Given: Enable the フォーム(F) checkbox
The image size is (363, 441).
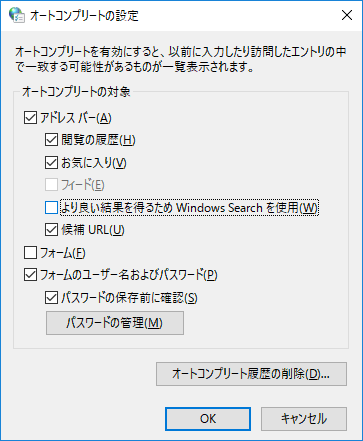Looking at the screenshot, I should 30,253.
